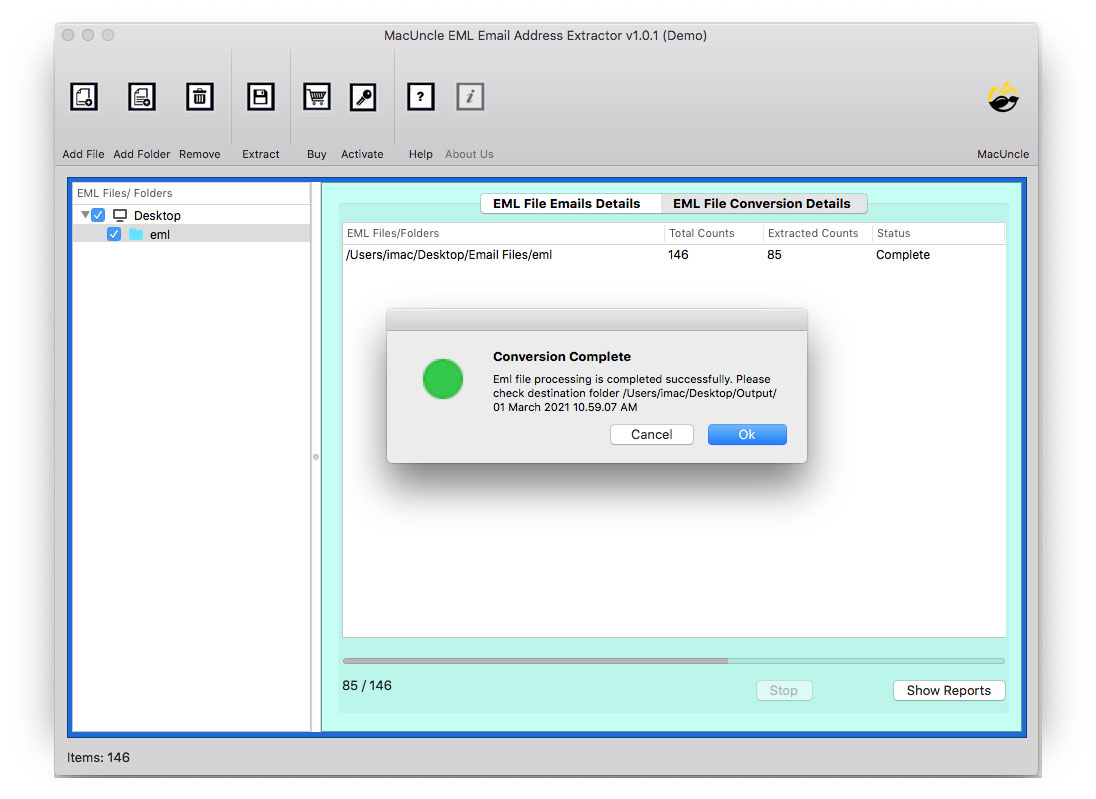Click the total count value 146
Image resolution: width=1096 pixels, height=799 pixels.
(678, 254)
